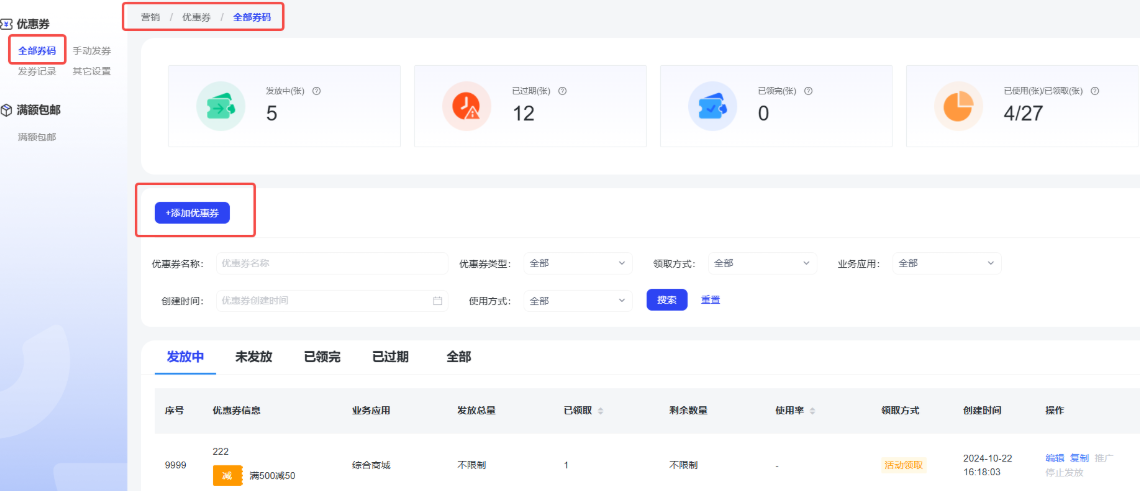The image size is (1140, 491).
Task: Open 手动发券 in the sidebar
Action: tap(92, 50)
